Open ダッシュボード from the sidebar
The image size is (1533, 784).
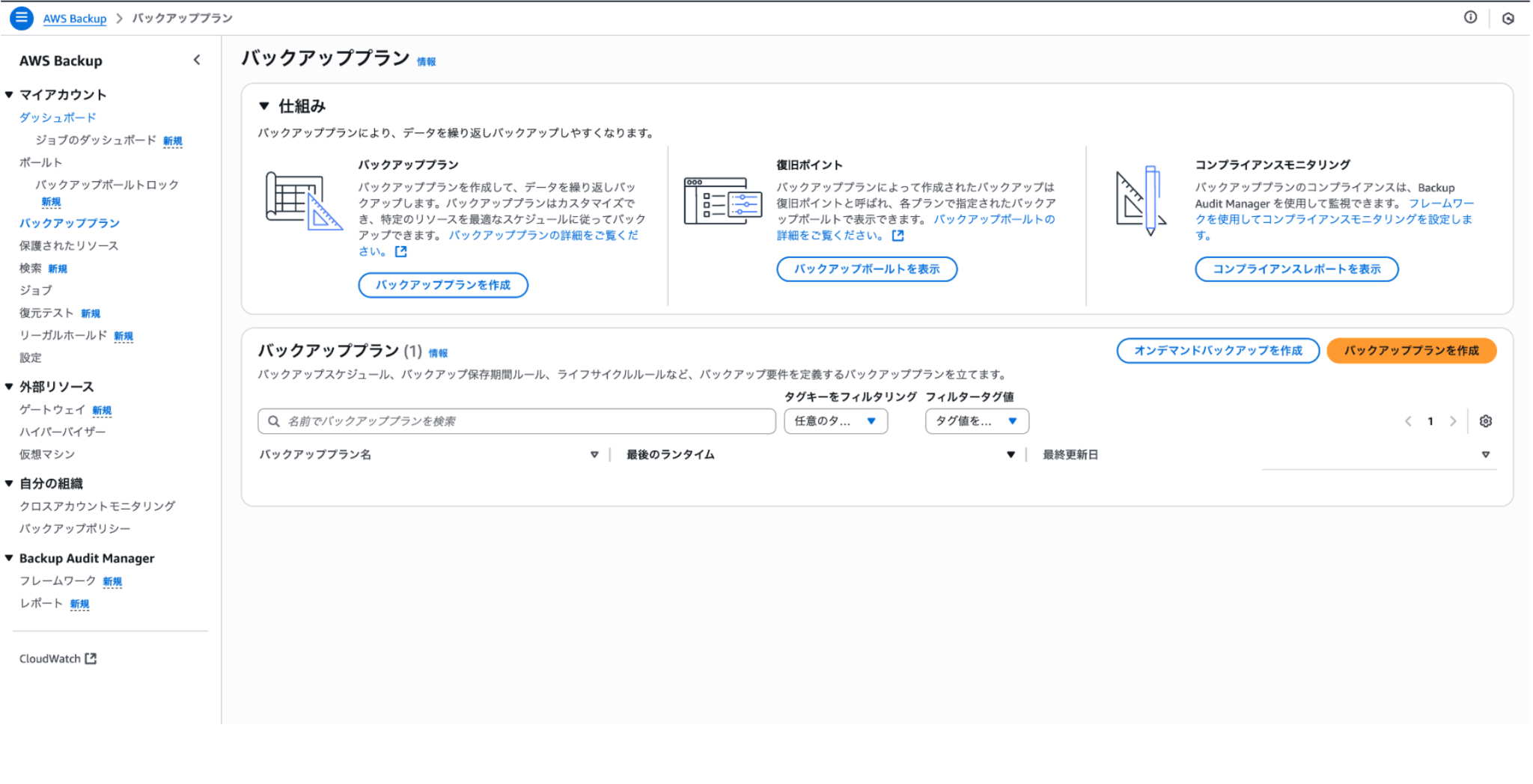pyautogui.click(x=58, y=117)
